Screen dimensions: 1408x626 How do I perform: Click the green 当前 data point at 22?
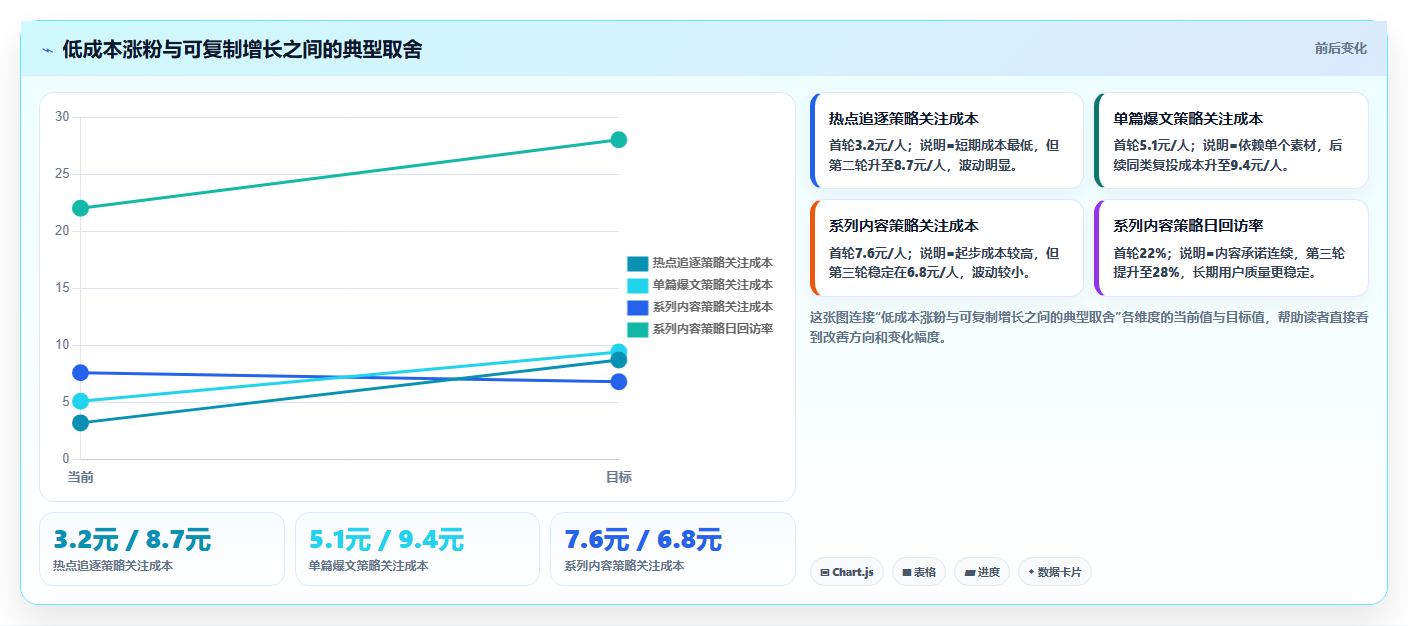(81, 208)
